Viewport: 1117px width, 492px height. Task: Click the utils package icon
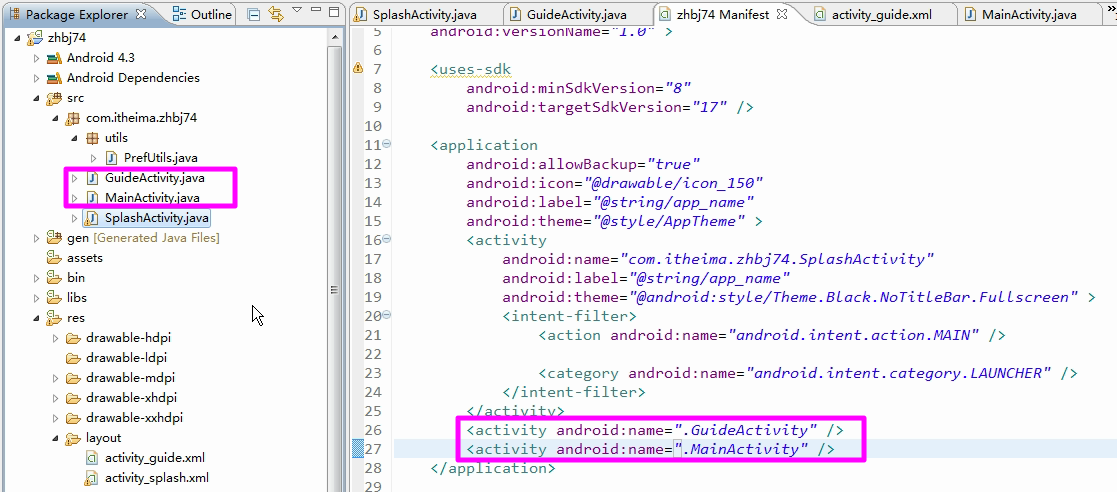[x=92, y=137]
